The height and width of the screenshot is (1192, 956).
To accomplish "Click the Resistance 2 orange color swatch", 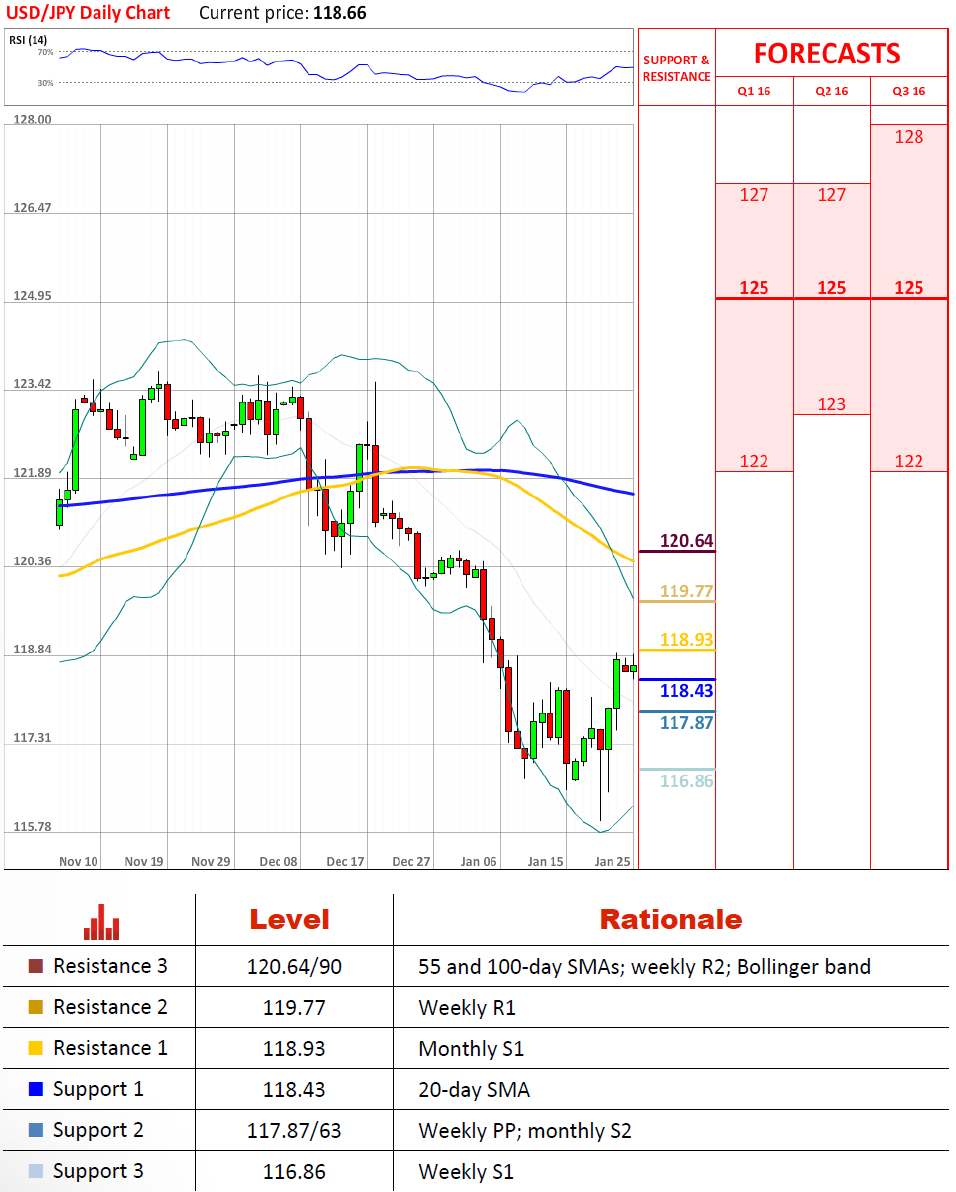I will pos(36,1007).
